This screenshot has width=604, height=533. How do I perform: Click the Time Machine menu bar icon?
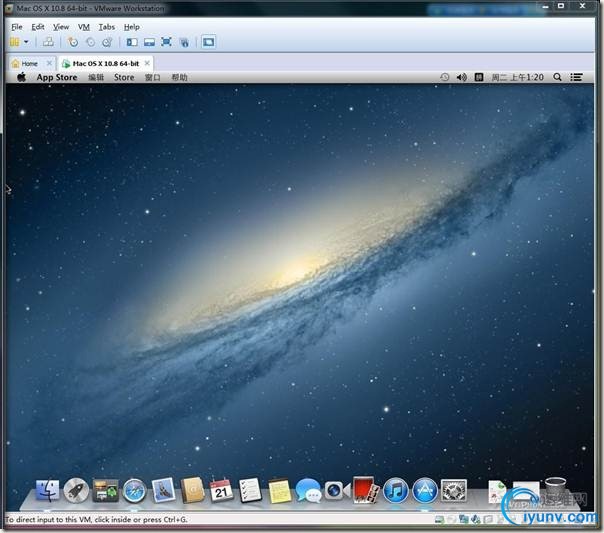click(x=445, y=77)
